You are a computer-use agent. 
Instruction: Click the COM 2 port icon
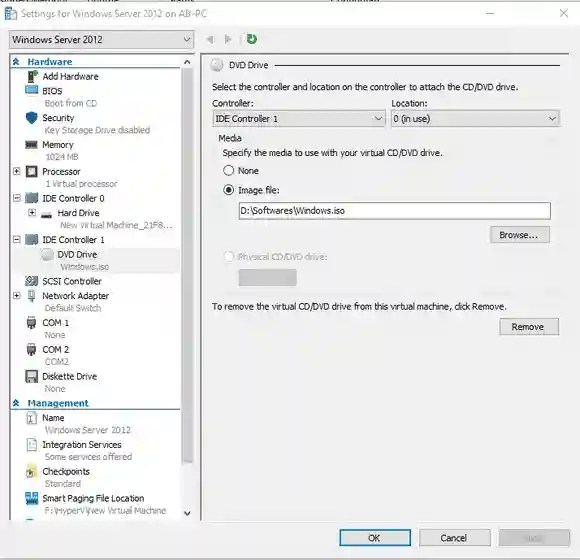31,350
